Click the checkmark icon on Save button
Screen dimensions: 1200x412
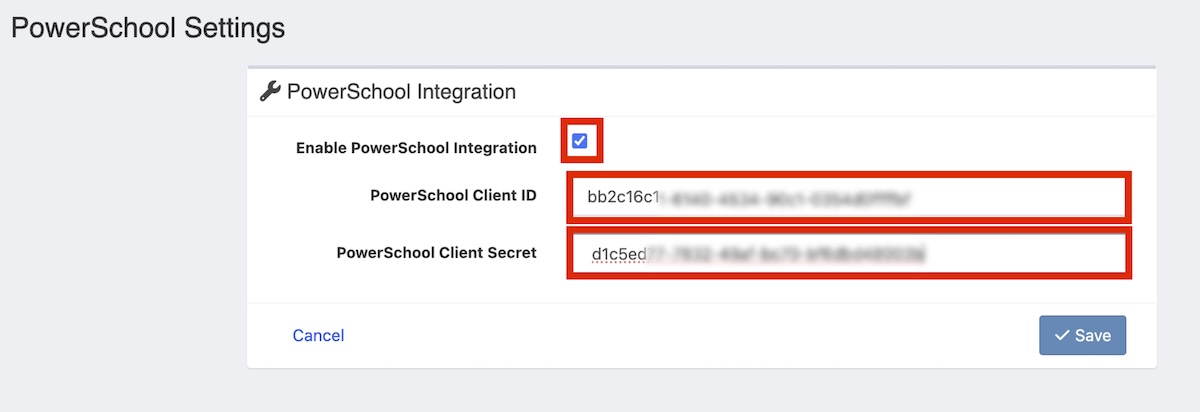pyautogui.click(x=1061, y=336)
